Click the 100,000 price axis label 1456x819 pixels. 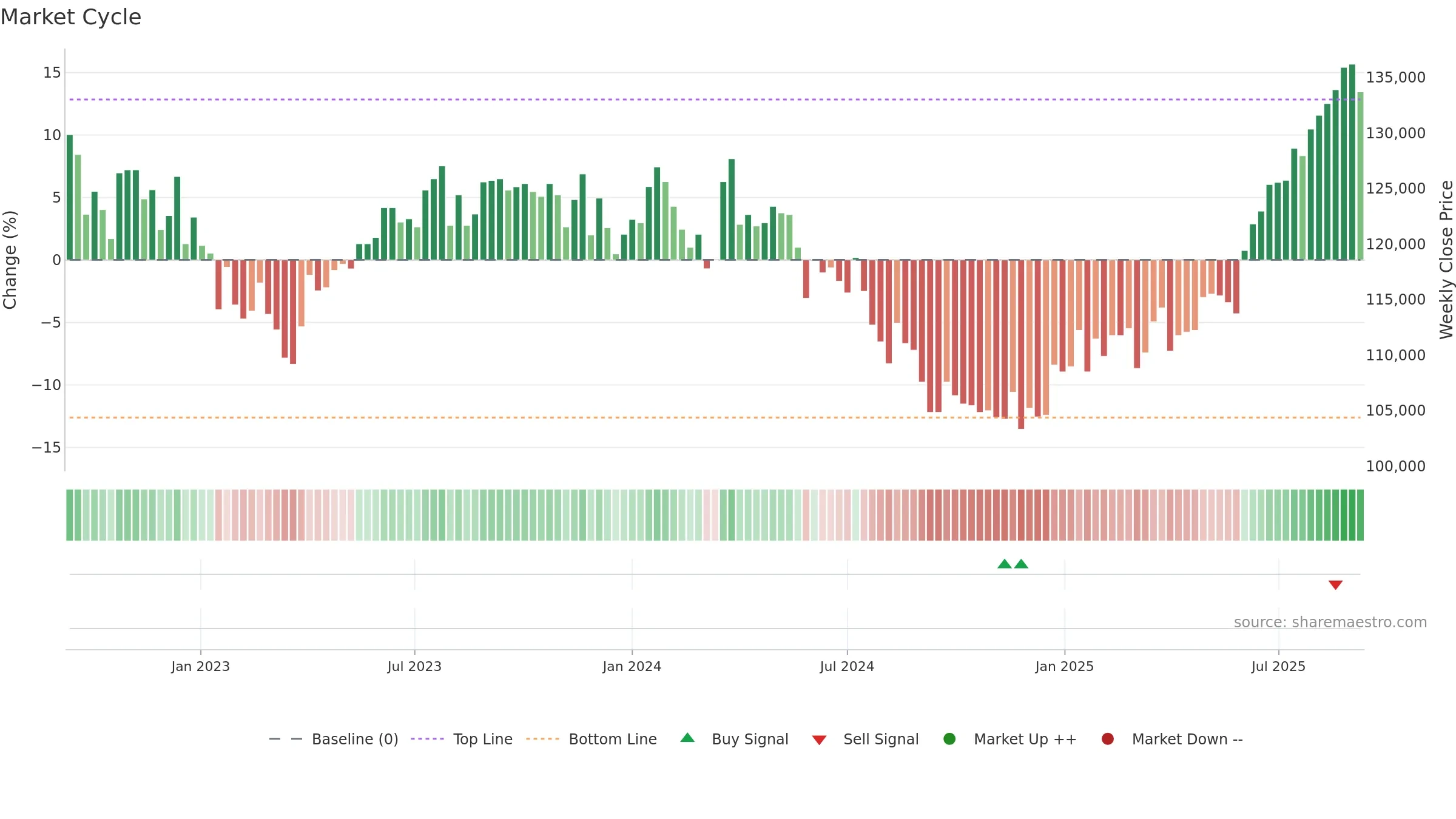coord(1395,467)
